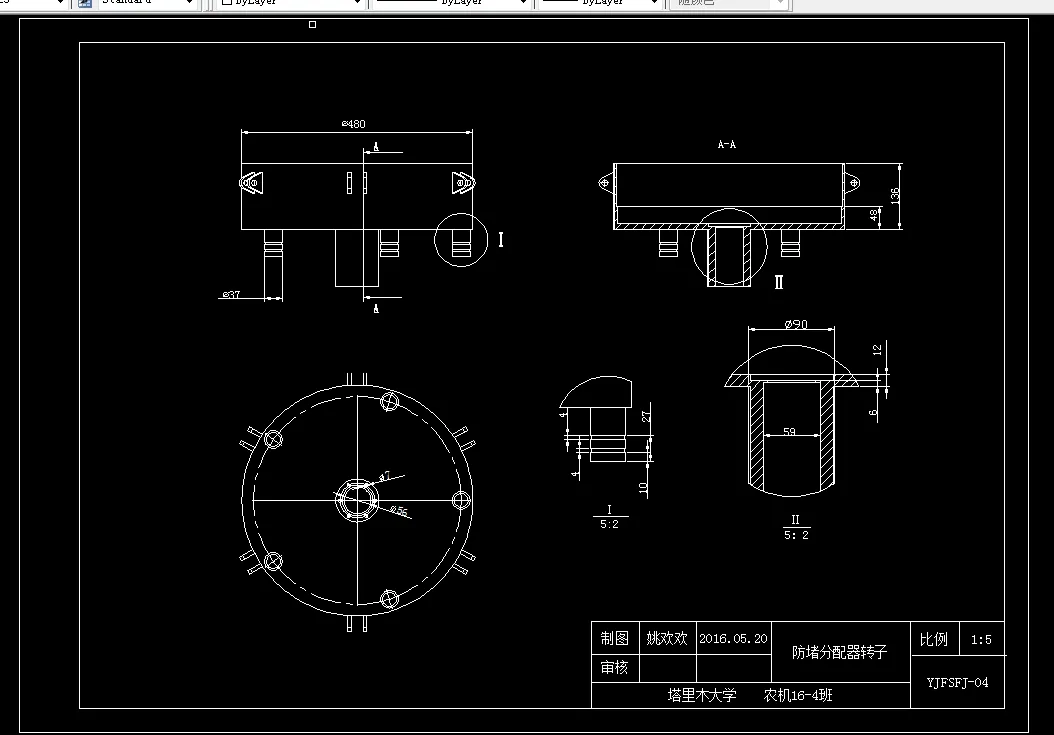
Task: Click the 制图 cell in title block
Action: (614, 638)
